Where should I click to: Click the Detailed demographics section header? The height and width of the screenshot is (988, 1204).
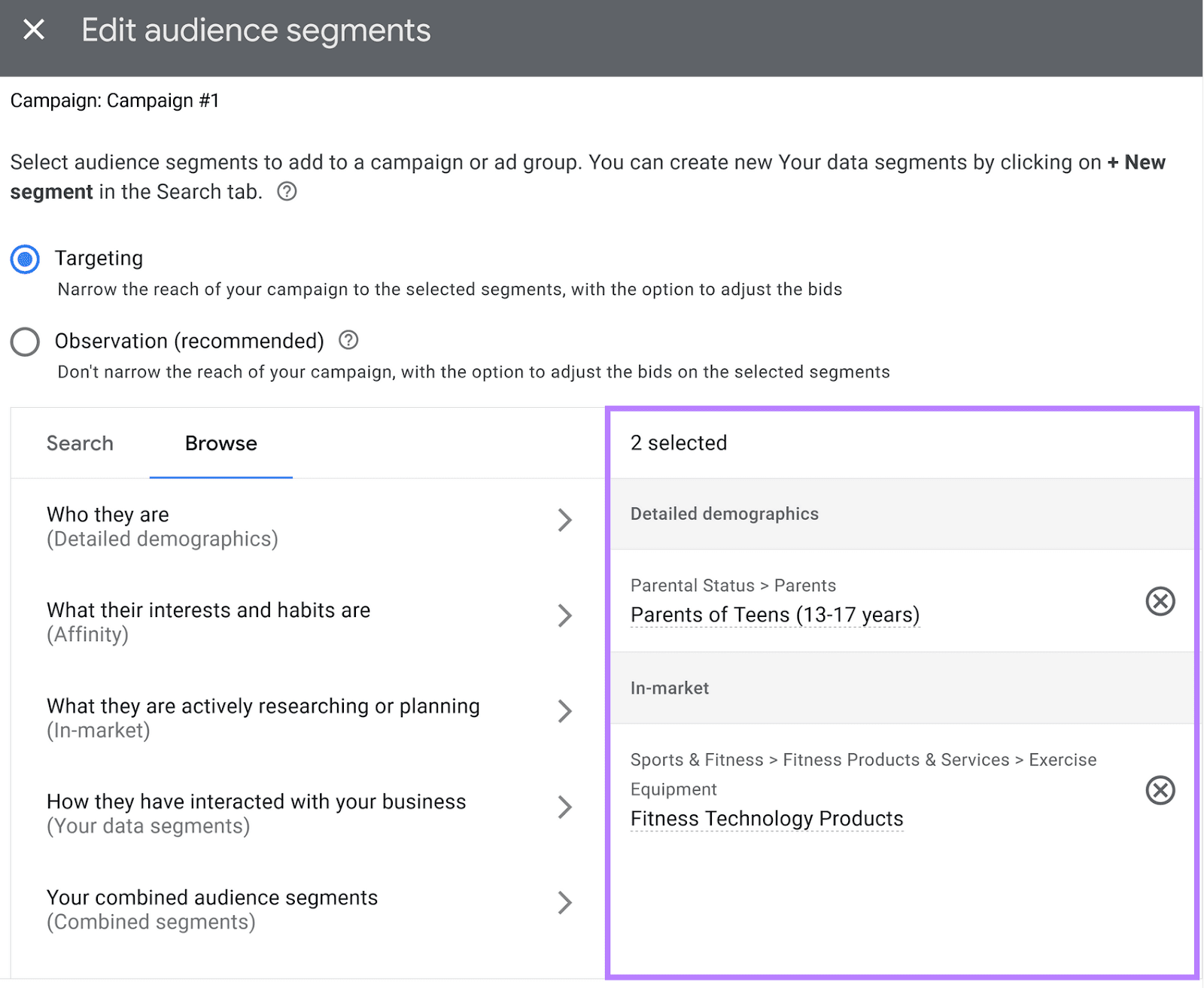(x=724, y=514)
